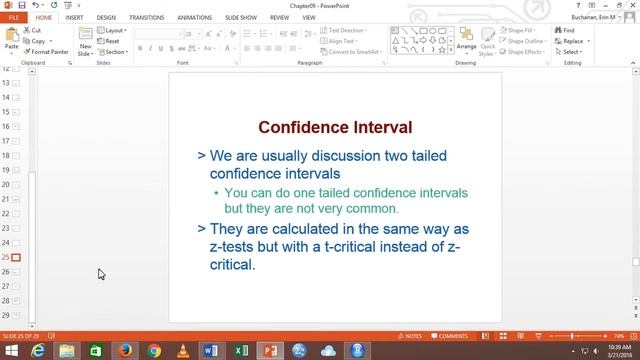The height and width of the screenshot is (360, 640).
Task: Switch to the TRANSITIONS tab
Action: (x=147, y=18)
